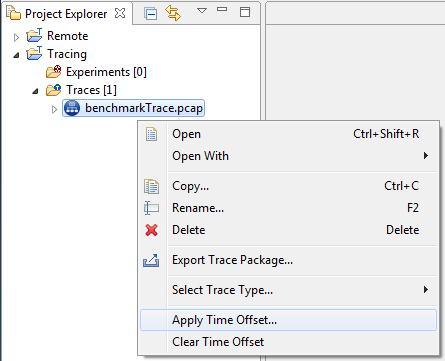Toggle Link with Editor arrows icon
Viewport: 445px width, 361px height.
point(173,13)
